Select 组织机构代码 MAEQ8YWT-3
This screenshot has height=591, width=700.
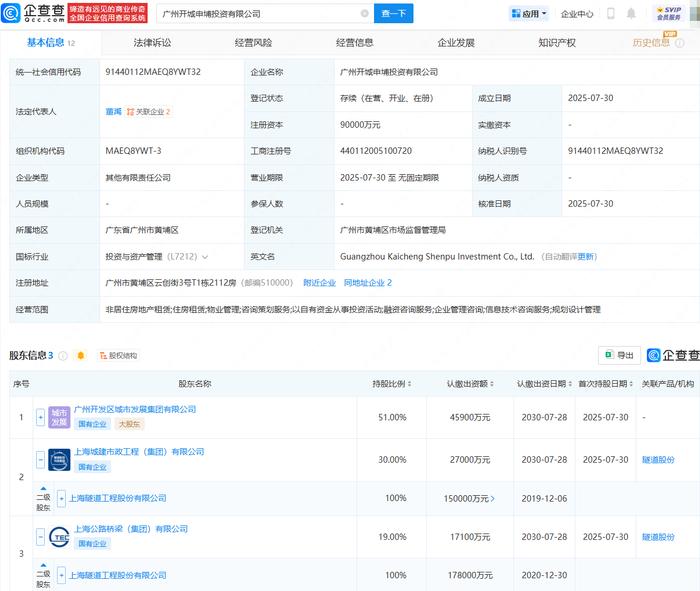133,151
